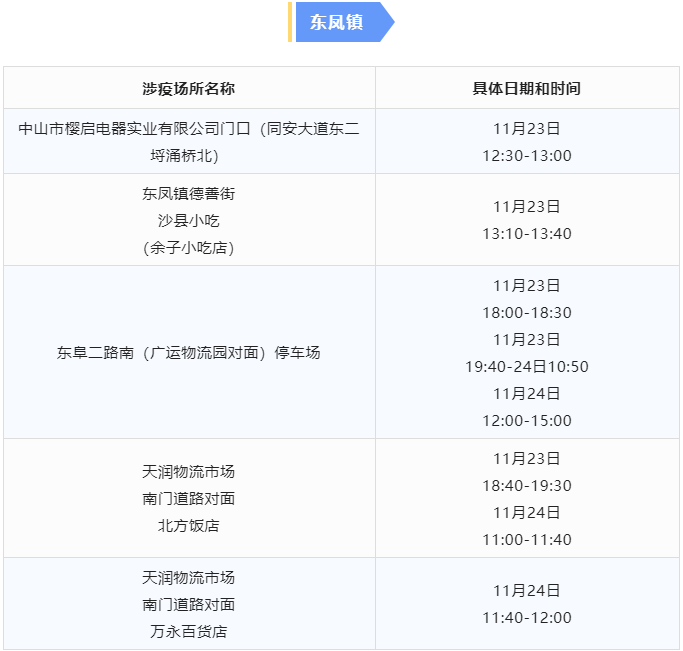This screenshot has height=651, width=683.
Task: Click the 东凤镇德善街 text line
Action: point(189,194)
